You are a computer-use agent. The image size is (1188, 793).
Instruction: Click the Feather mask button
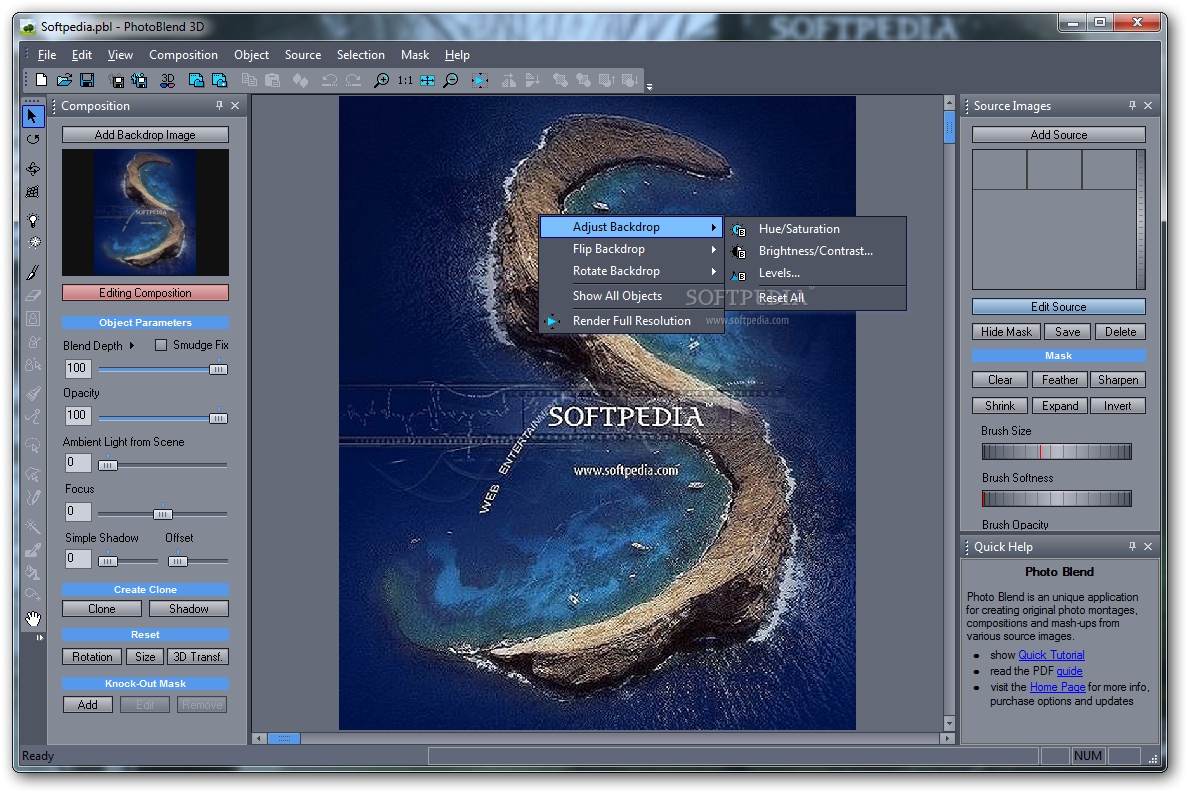click(x=1059, y=380)
